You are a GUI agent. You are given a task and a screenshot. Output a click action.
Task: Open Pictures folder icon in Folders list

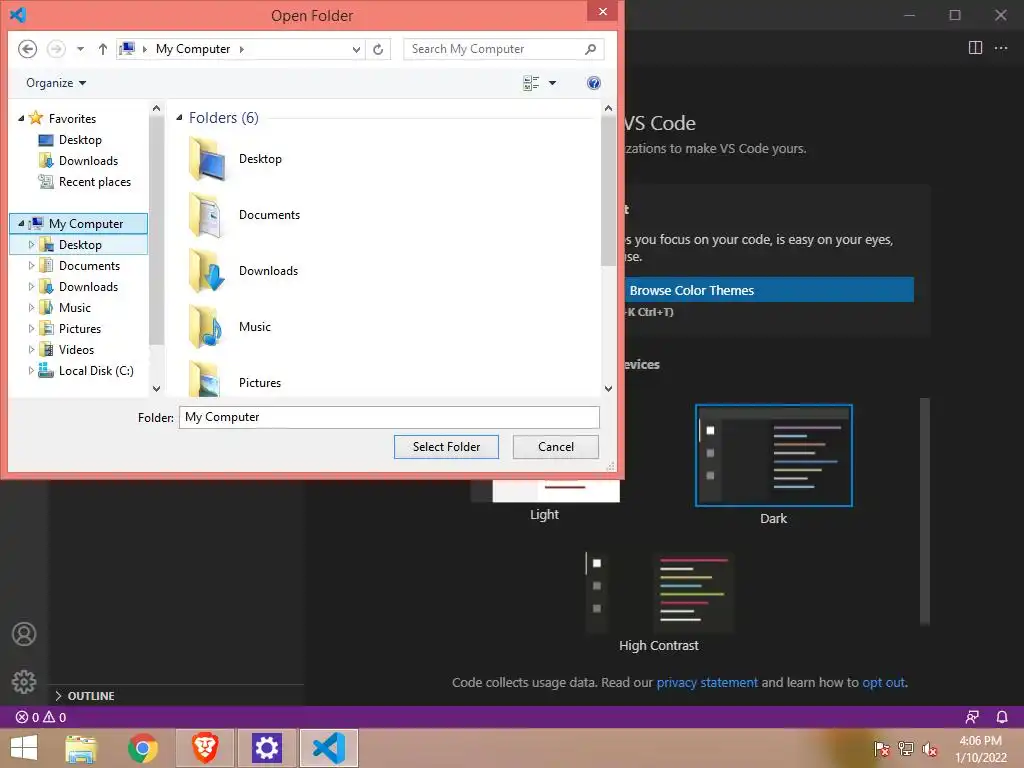coord(207,379)
